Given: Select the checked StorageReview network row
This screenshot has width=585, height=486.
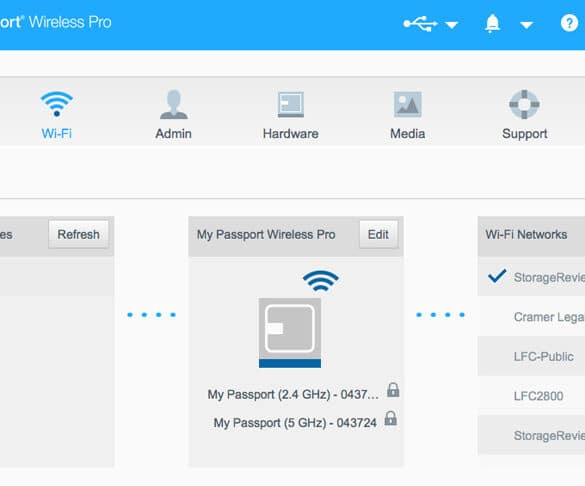Looking at the screenshot, I should [x=531, y=277].
